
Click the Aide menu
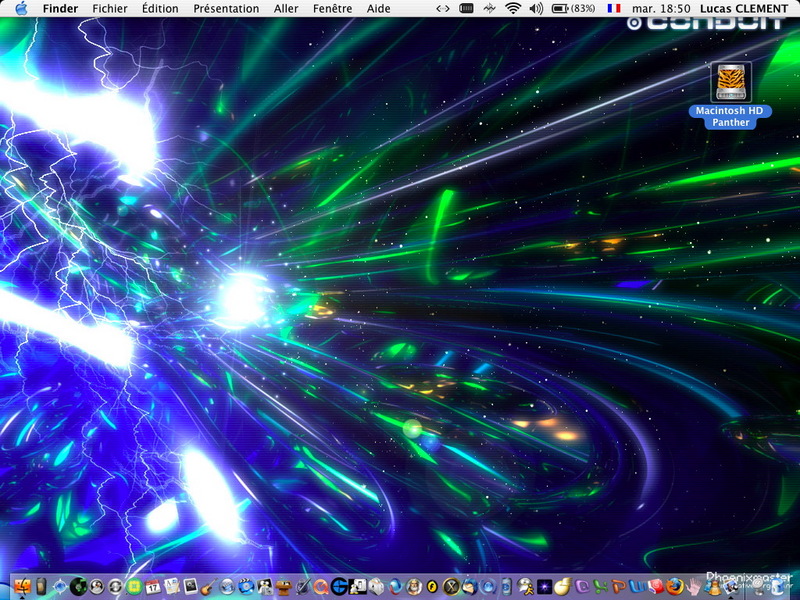click(379, 8)
